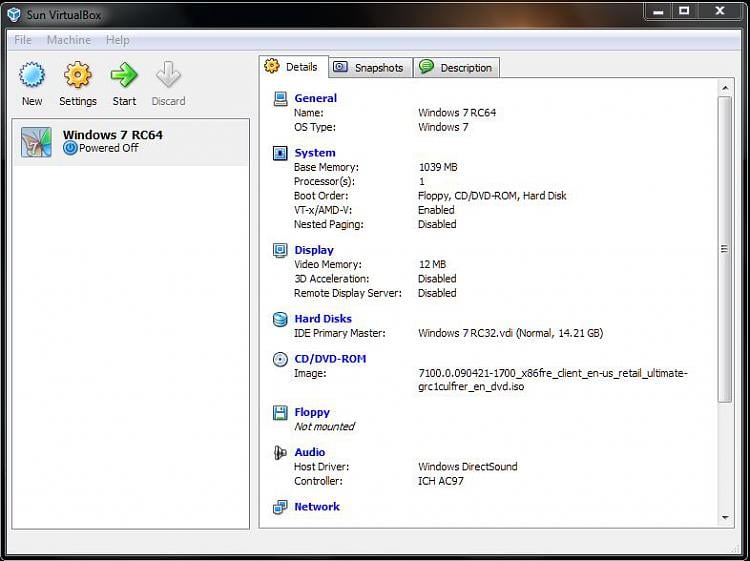Open the Hard Disks settings link
The image size is (750, 561).
point(323,319)
